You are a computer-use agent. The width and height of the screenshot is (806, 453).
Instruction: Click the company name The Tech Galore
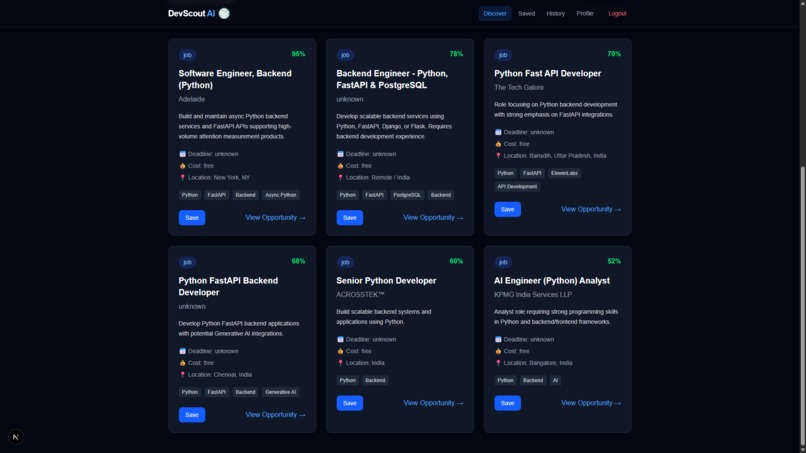pyautogui.click(x=519, y=87)
